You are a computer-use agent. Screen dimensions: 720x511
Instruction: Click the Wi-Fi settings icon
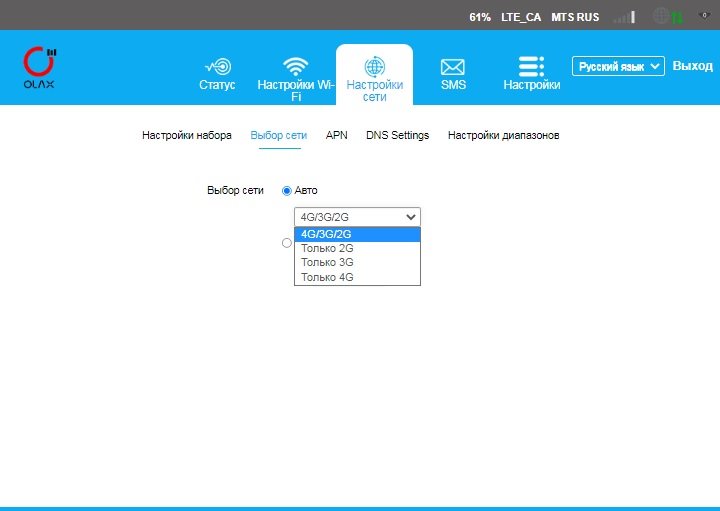(x=295, y=67)
